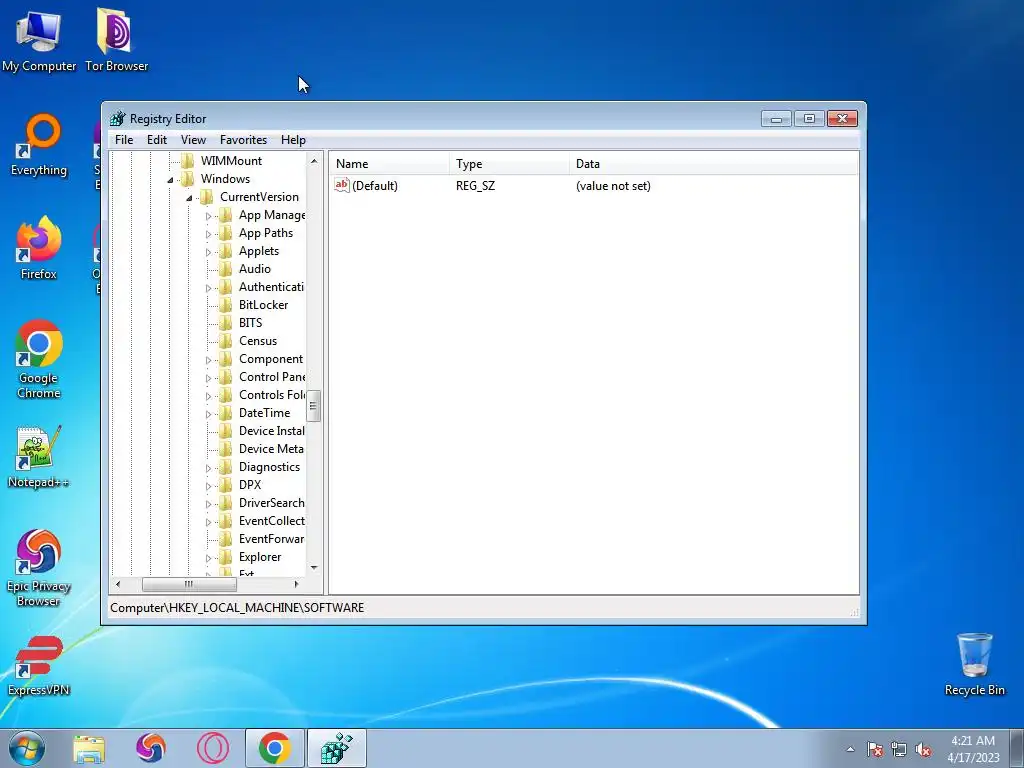Click the CurrentVersion folder icon

tap(206, 197)
